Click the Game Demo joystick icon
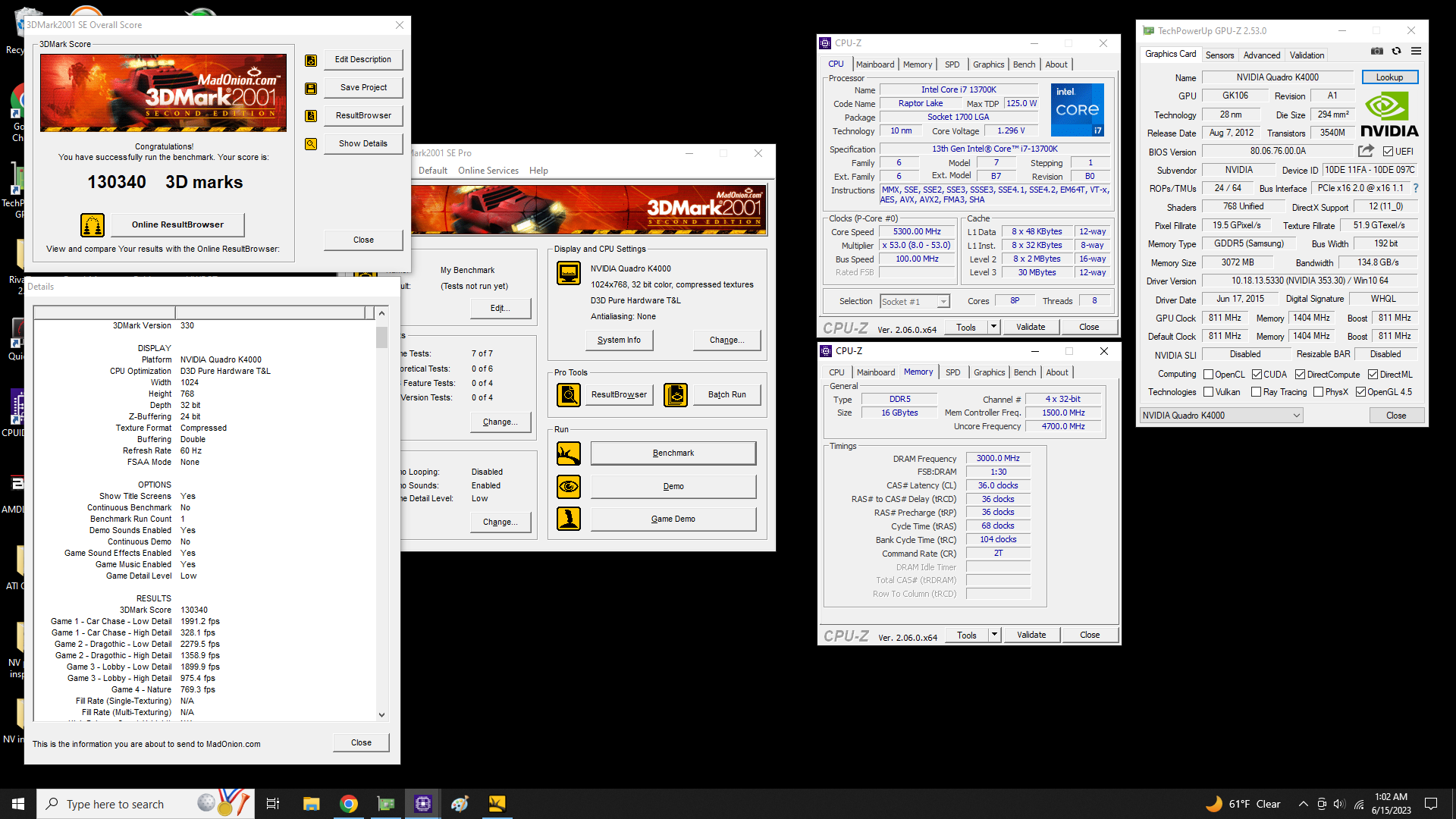The image size is (1456, 819). tap(569, 519)
